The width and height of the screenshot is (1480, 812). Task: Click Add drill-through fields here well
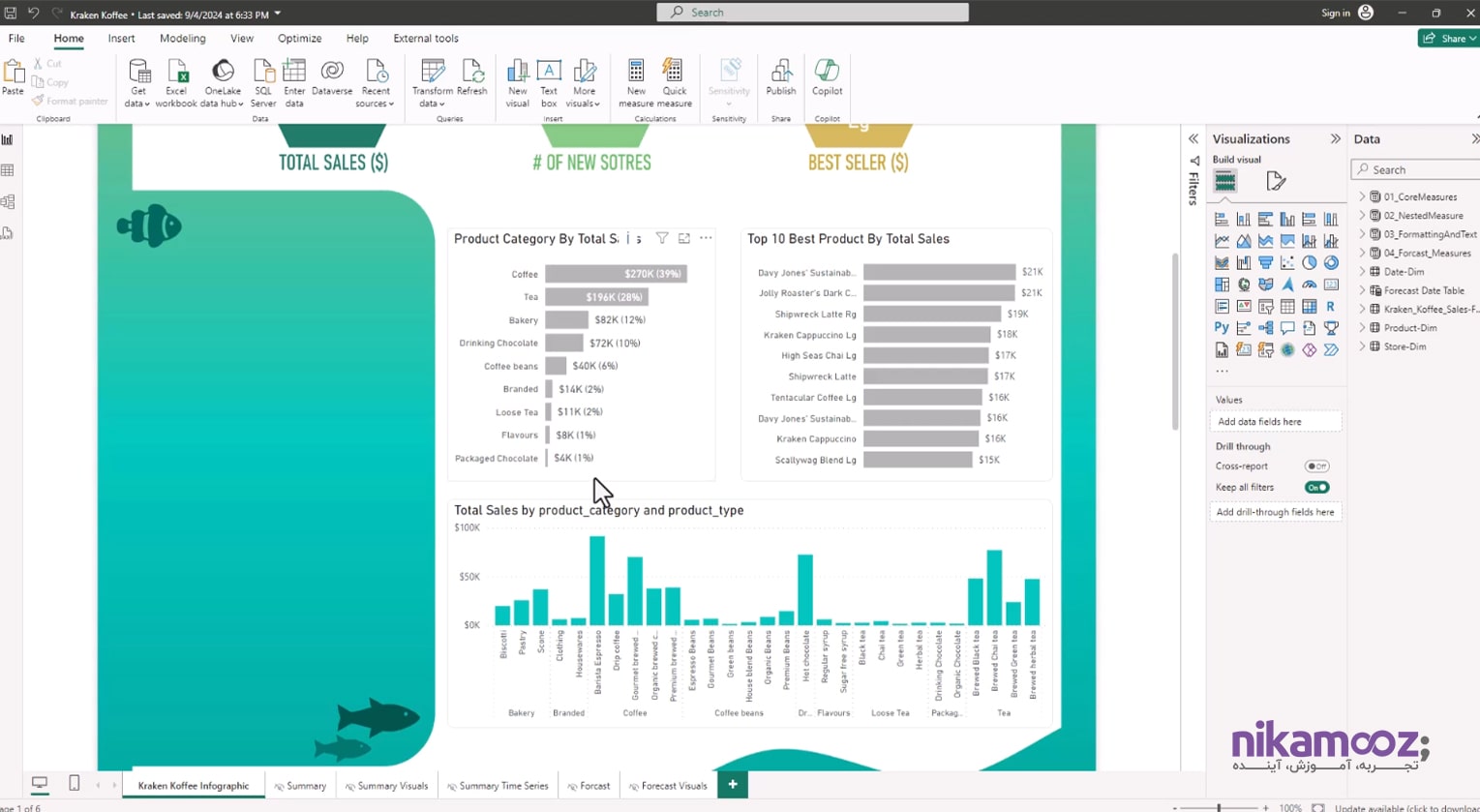pyautogui.click(x=1276, y=512)
